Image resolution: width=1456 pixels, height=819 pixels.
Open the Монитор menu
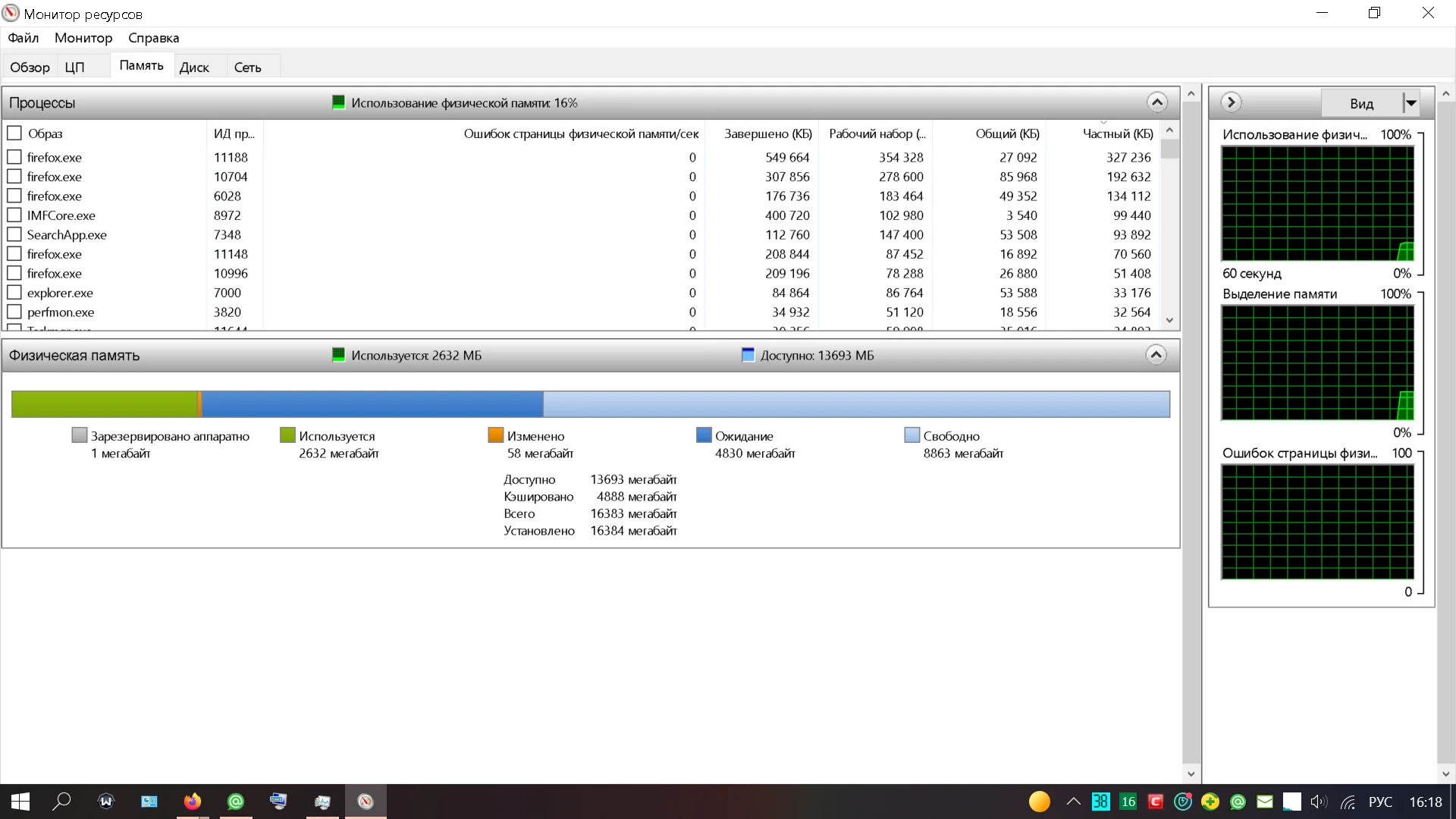click(x=83, y=38)
